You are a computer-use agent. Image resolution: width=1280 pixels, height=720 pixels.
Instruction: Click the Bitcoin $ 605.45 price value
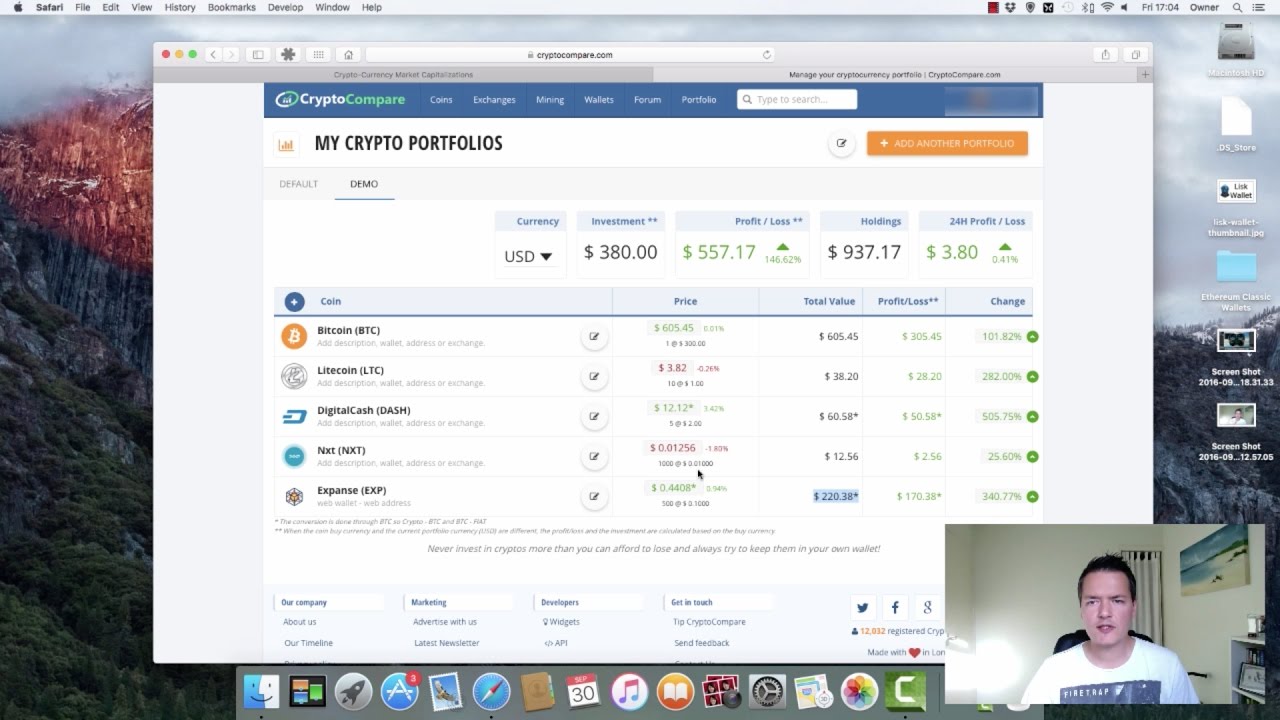pyautogui.click(x=673, y=328)
